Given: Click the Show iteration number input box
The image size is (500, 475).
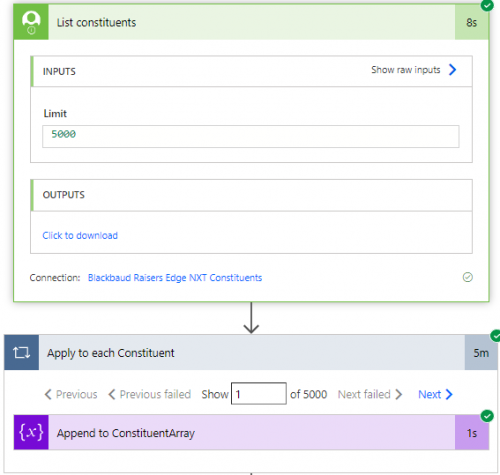Looking at the screenshot, I should [x=259, y=394].
